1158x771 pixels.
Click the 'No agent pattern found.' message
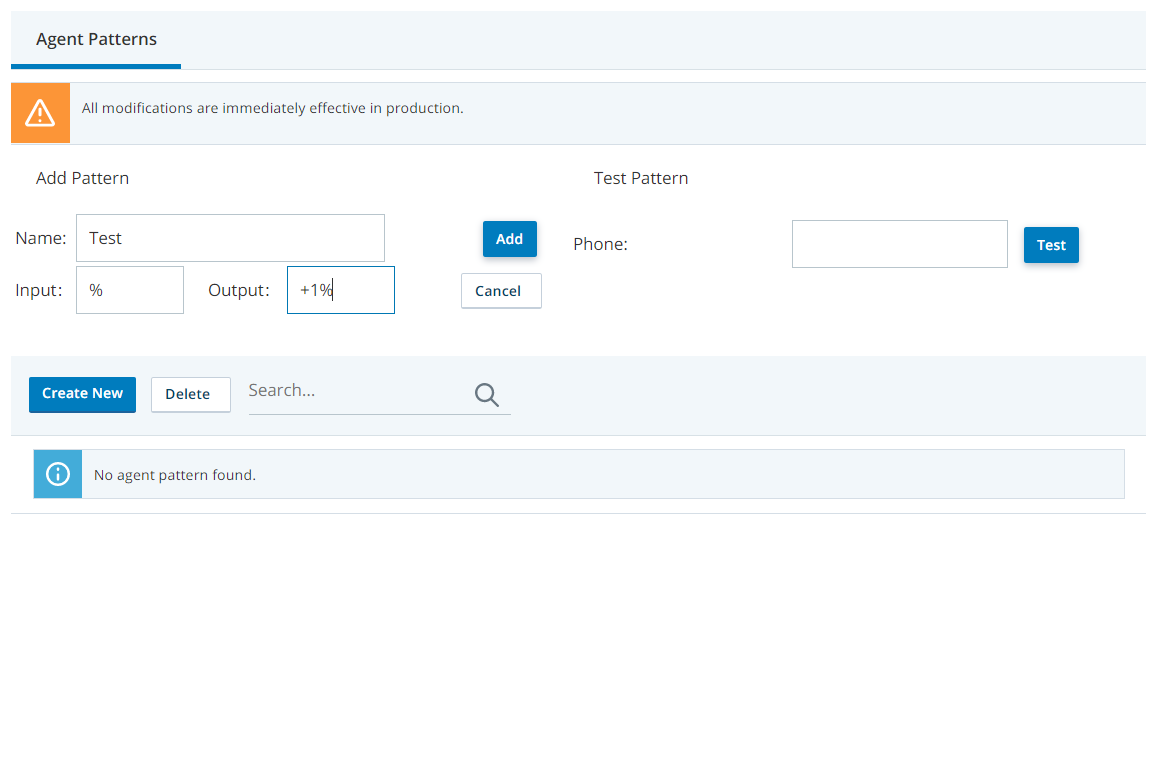[175, 475]
